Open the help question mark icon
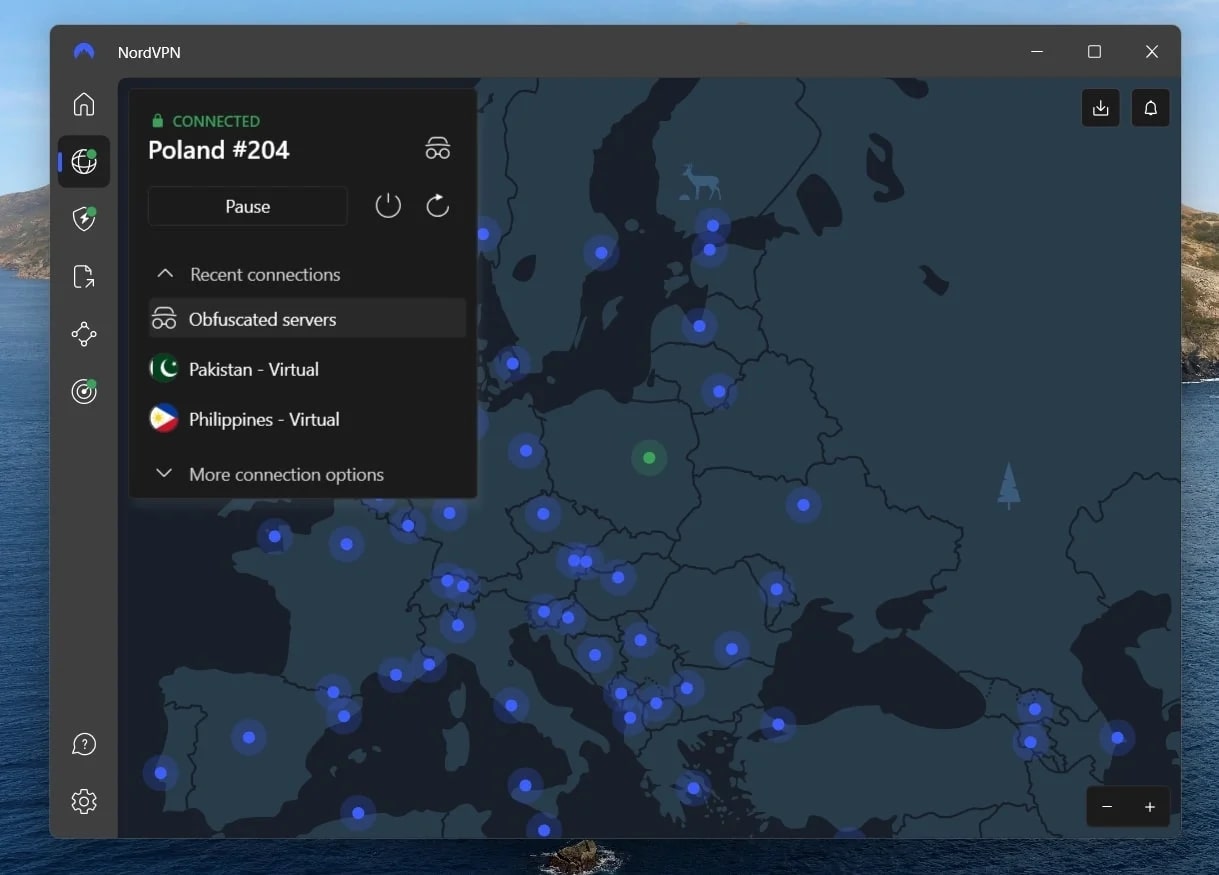 tap(83, 743)
